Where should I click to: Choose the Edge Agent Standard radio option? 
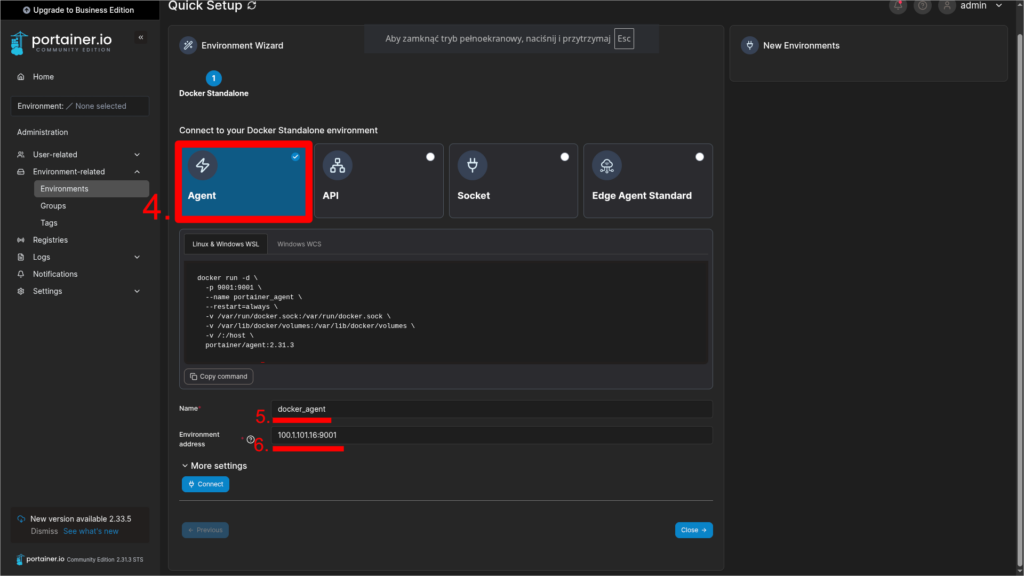pyautogui.click(x=699, y=157)
